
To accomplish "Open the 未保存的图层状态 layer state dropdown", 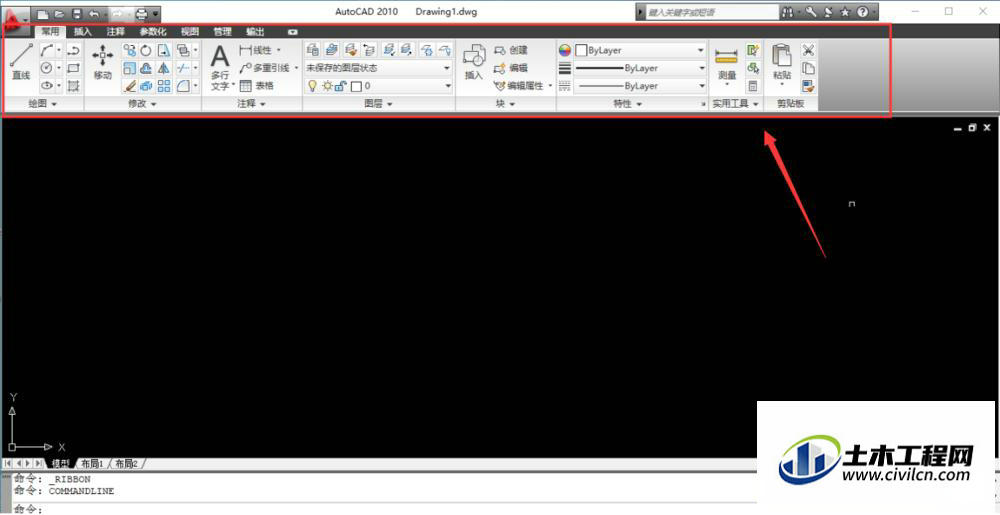I will (x=379, y=68).
